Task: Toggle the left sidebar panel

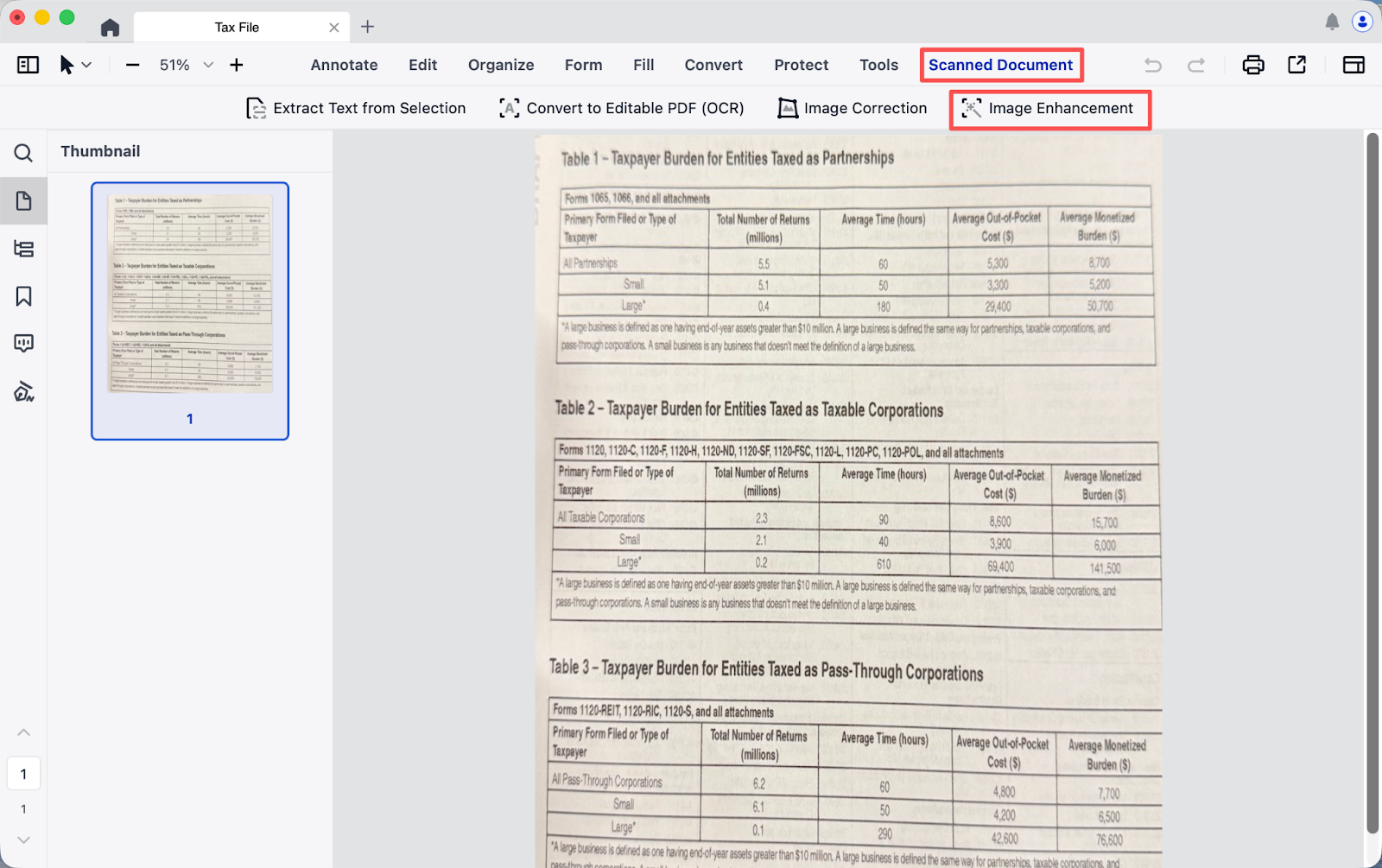Action: pos(28,65)
